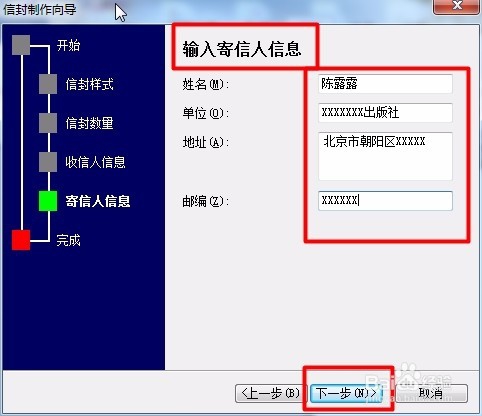Click the red square beside 完成
Screen dimensions: 482x416
point(21,240)
